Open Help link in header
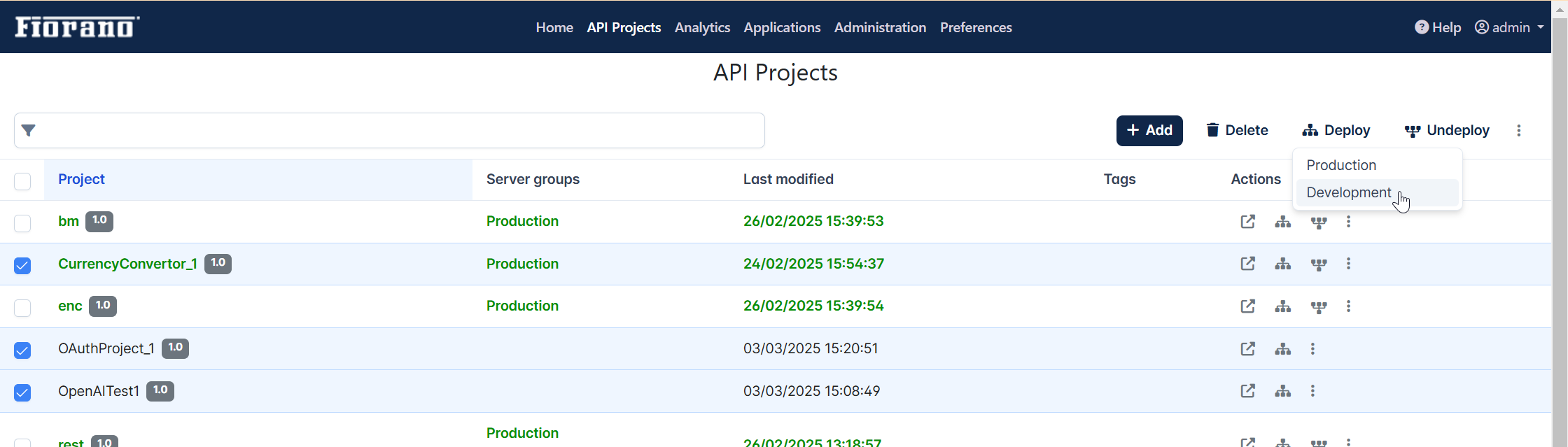 [1438, 27]
